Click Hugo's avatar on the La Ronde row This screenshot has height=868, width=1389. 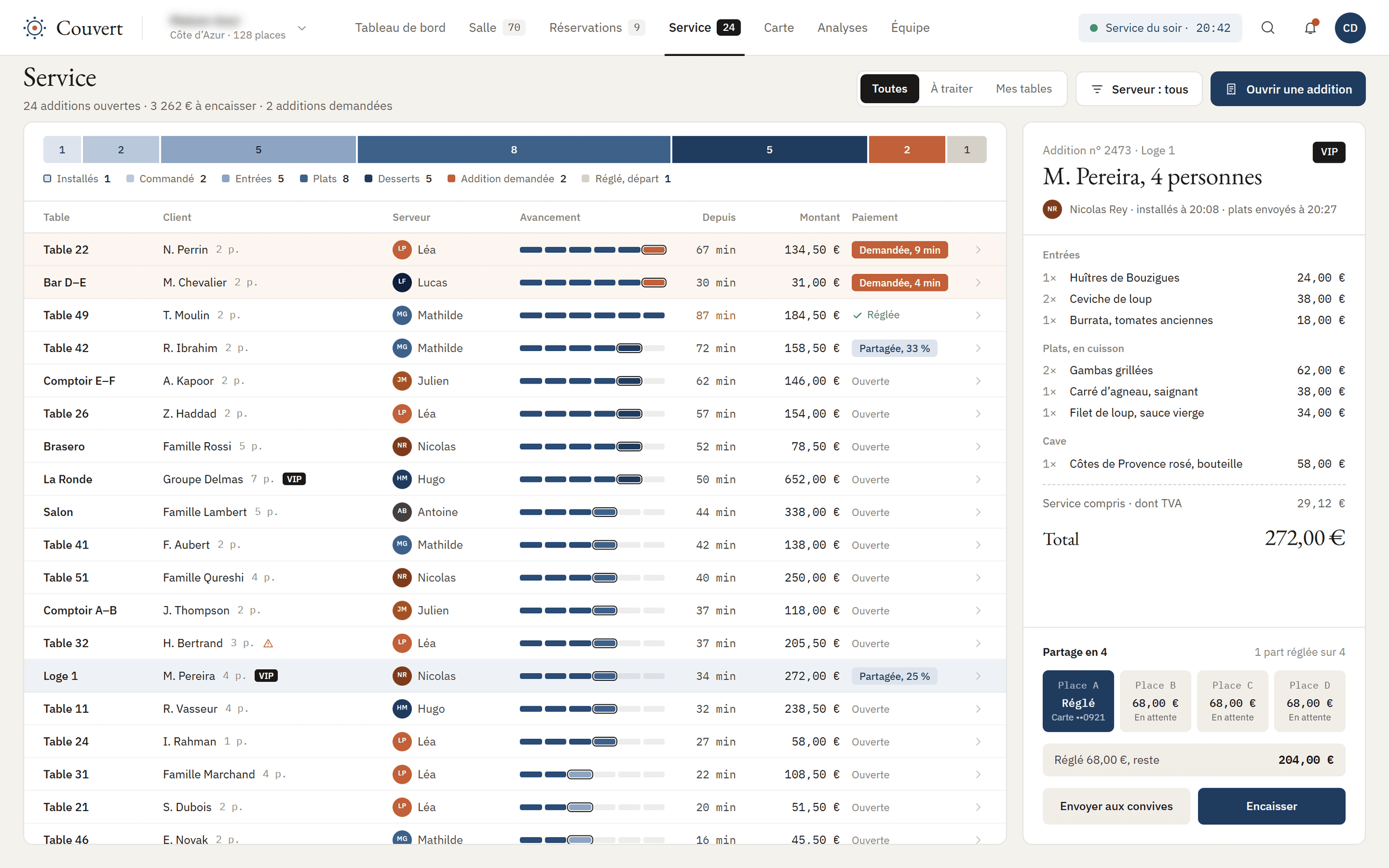click(402, 479)
